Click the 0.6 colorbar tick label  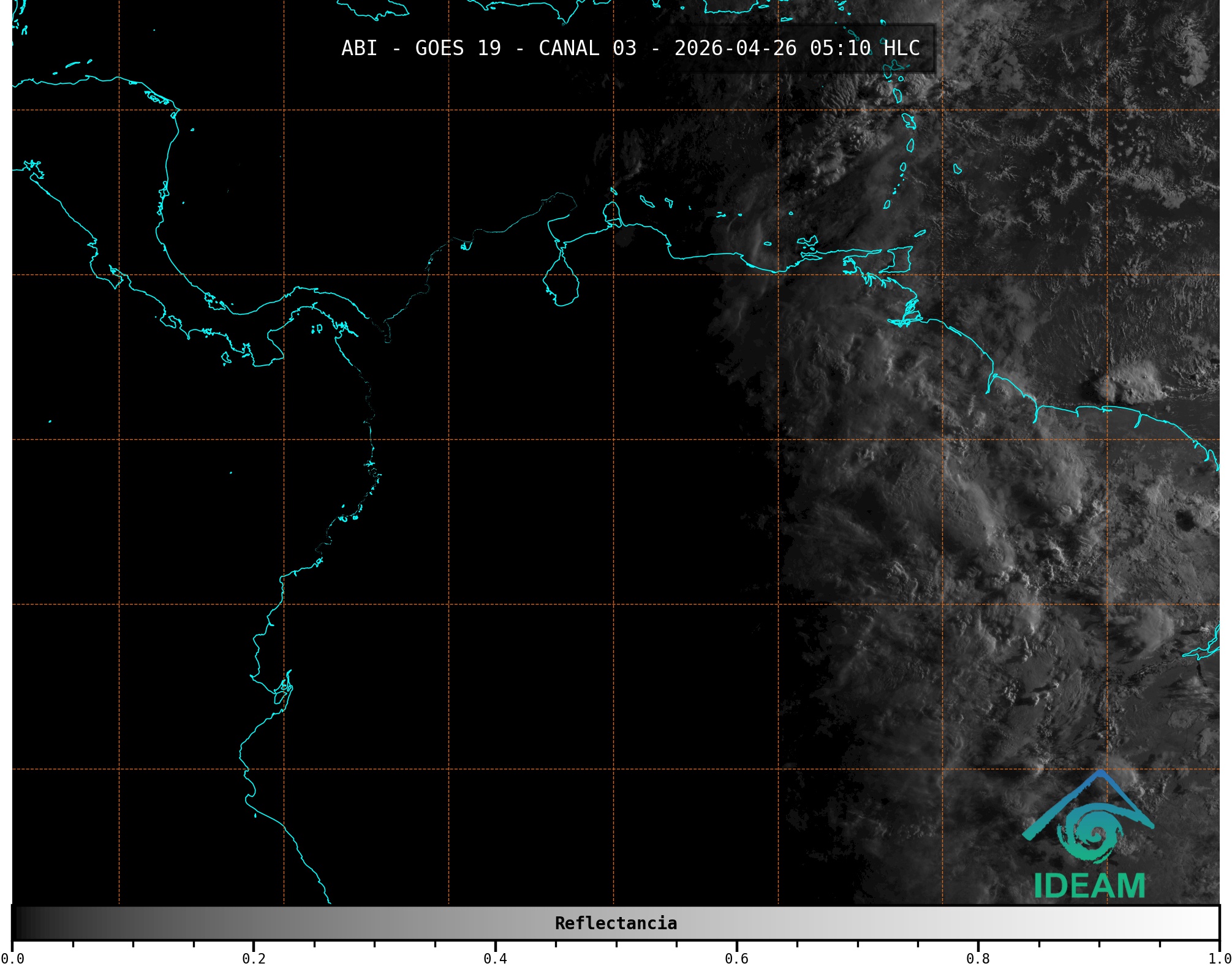736,959
